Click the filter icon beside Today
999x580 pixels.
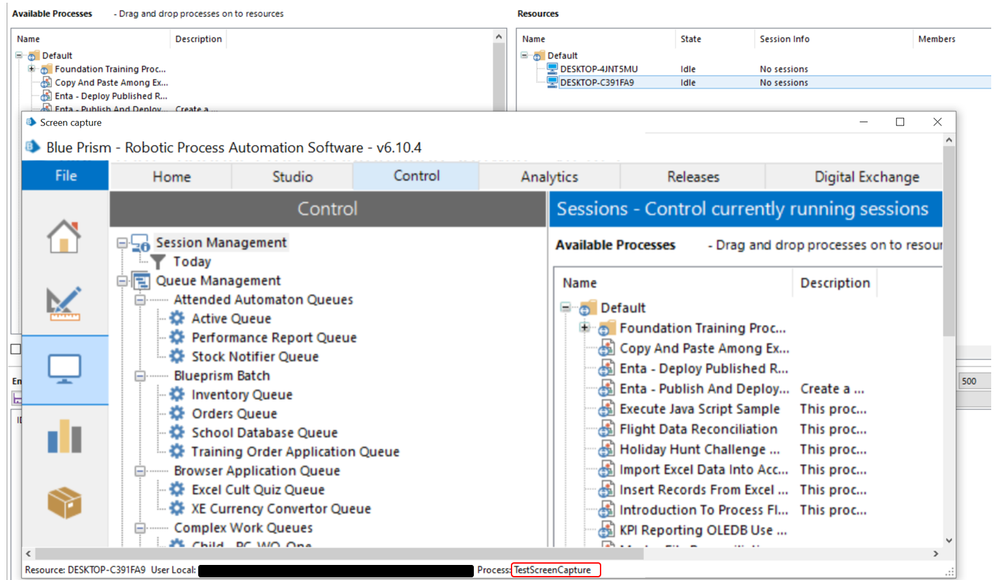[158, 262]
